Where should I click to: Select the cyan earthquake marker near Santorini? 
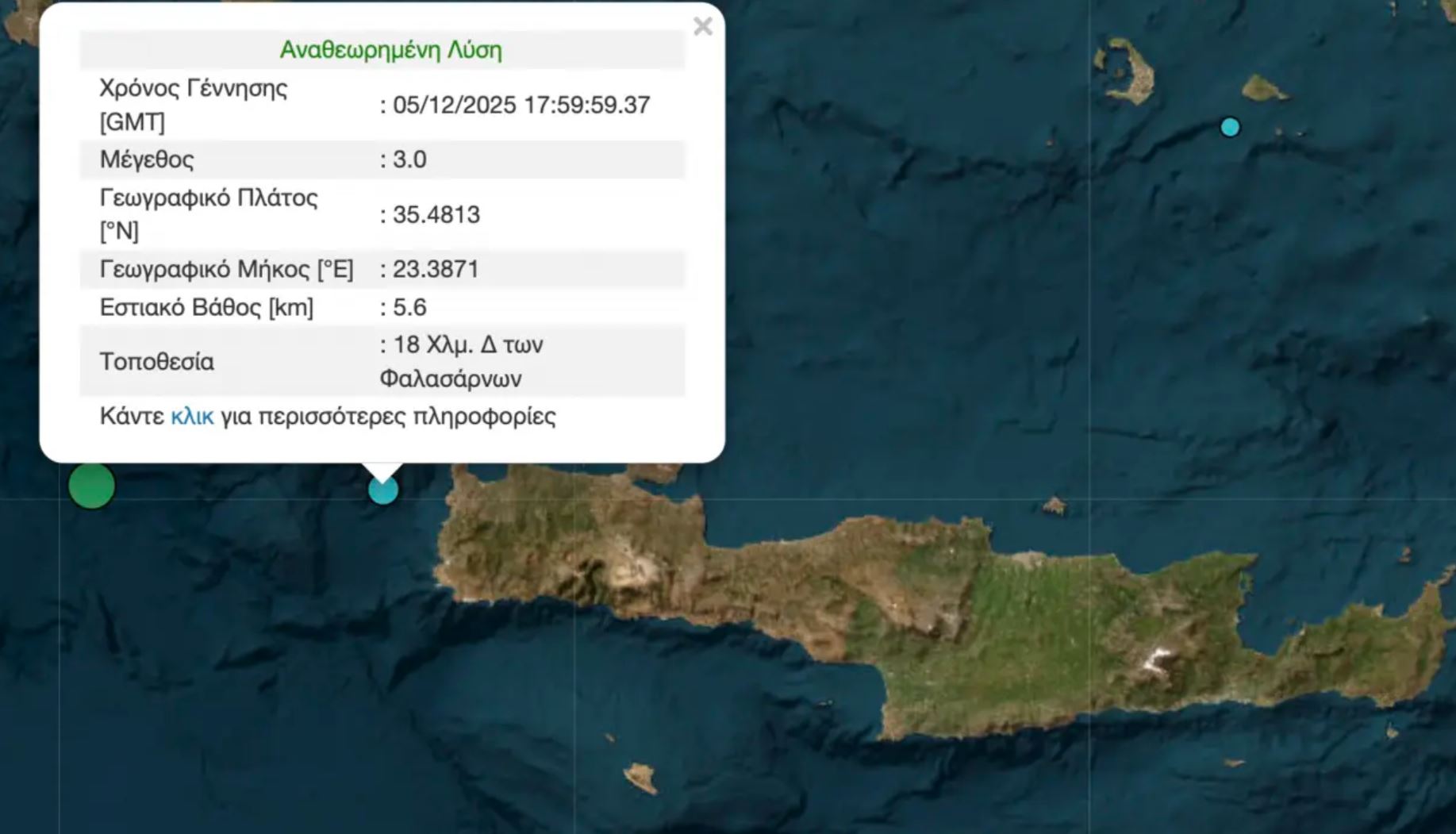pos(1230,127)
